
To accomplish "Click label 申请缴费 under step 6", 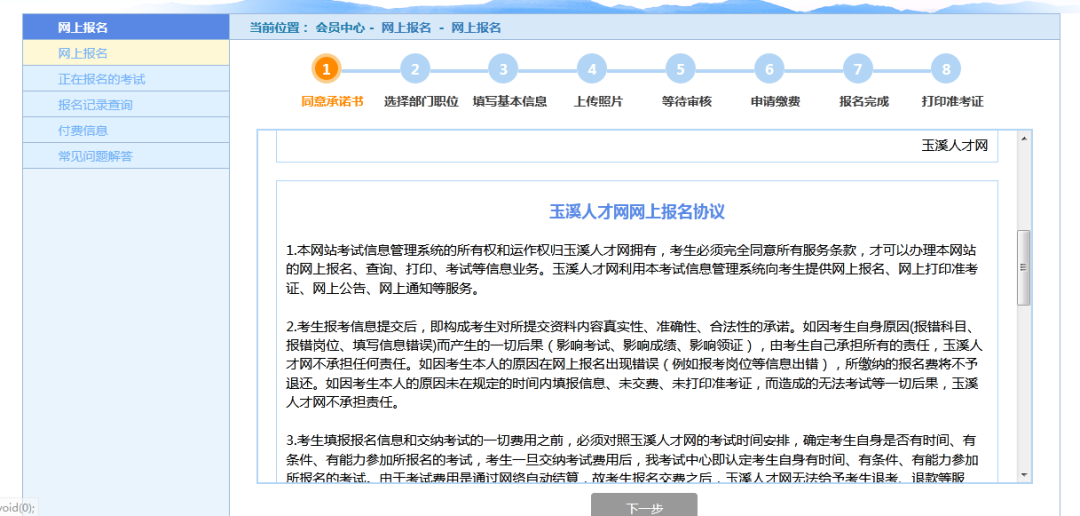I will pyautogui.click(x=775, y=101).
